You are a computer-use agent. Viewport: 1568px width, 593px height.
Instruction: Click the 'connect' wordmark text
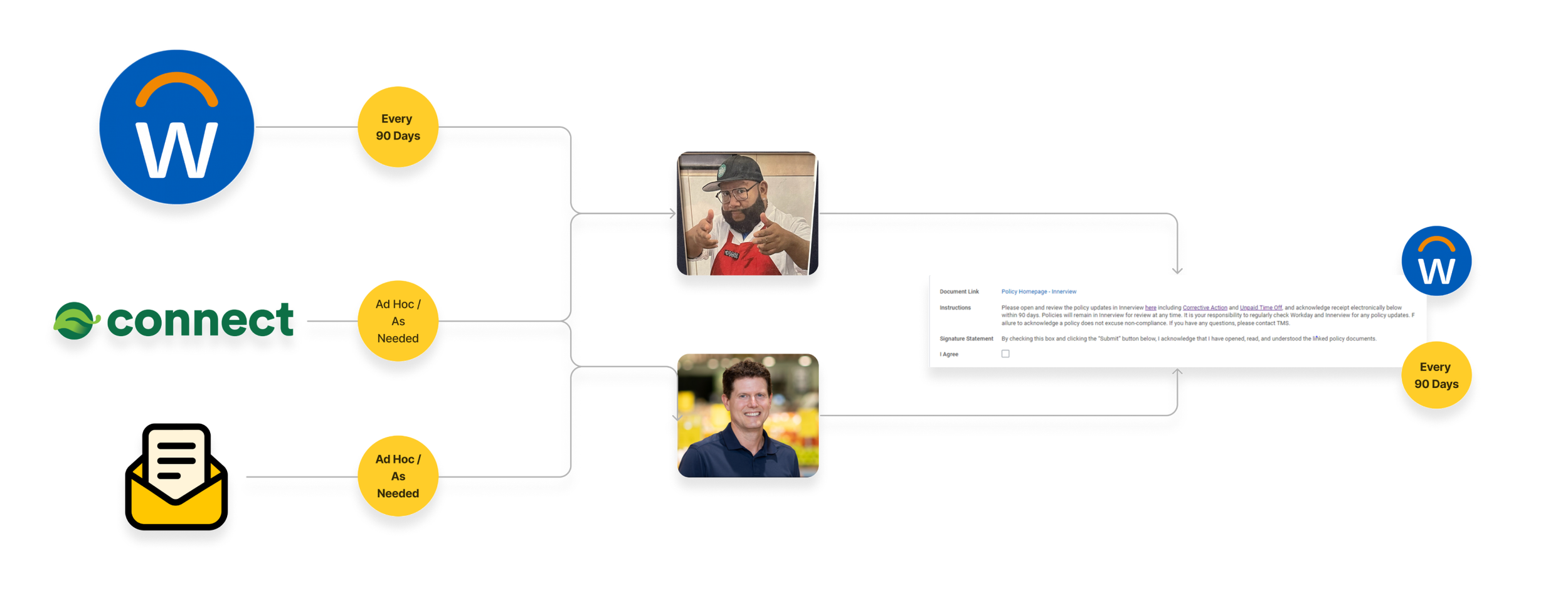click(200, 320)
